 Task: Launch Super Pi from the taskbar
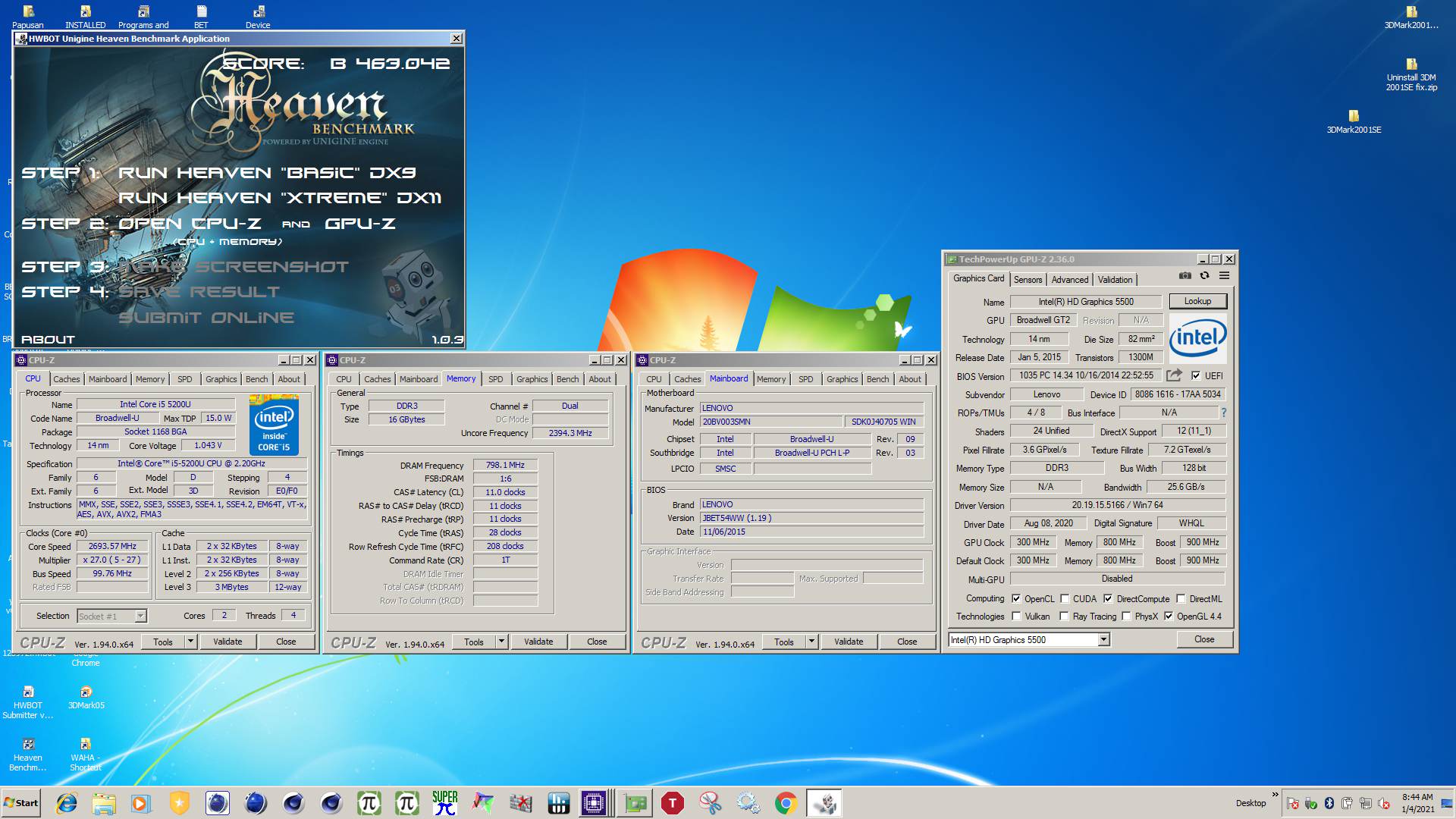click(x=445, y=803)
